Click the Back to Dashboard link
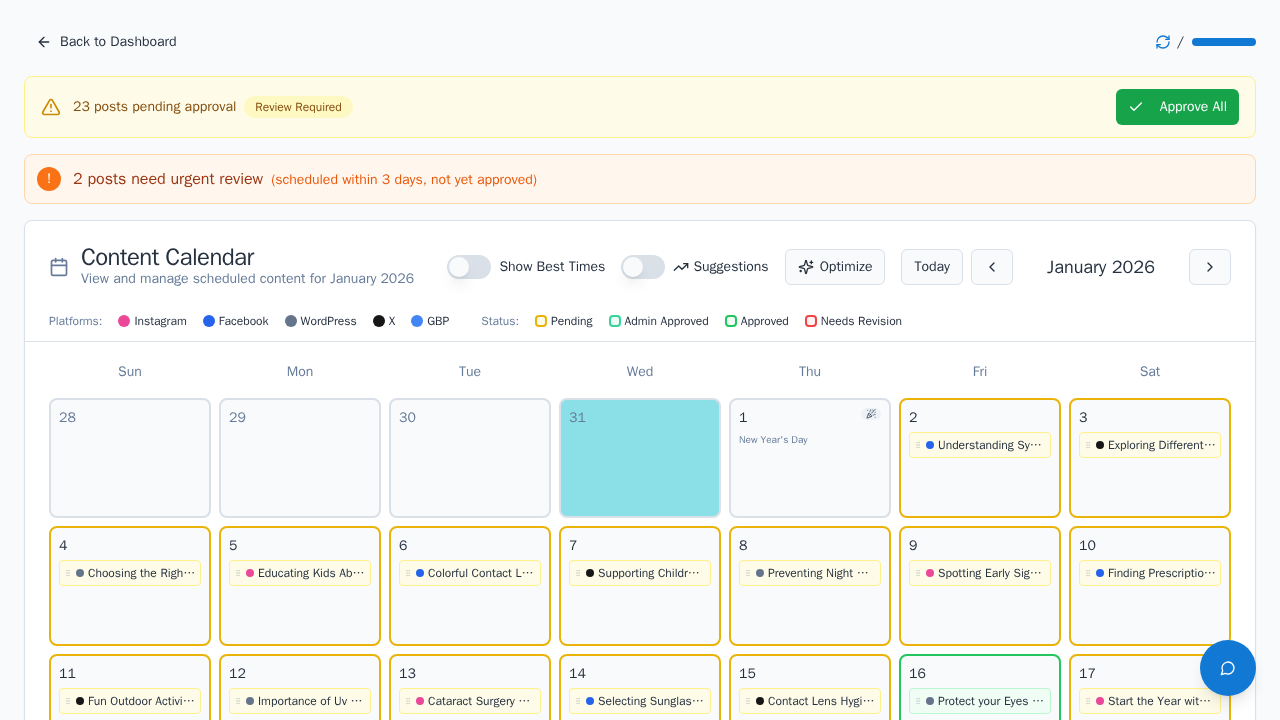 click(x=117, y=42)
